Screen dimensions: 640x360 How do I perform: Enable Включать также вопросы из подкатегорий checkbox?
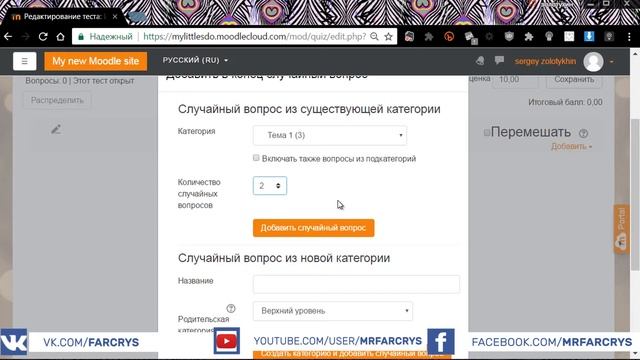coord(256,158)
